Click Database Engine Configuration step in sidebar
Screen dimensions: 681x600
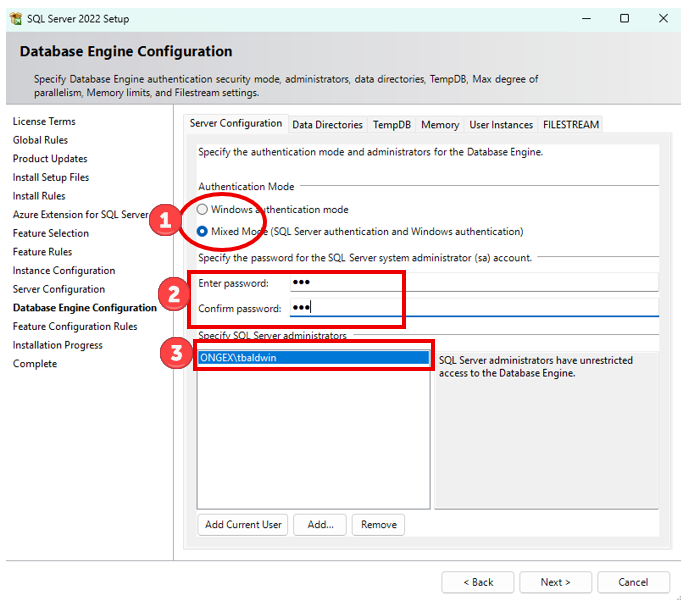point(85,308)
